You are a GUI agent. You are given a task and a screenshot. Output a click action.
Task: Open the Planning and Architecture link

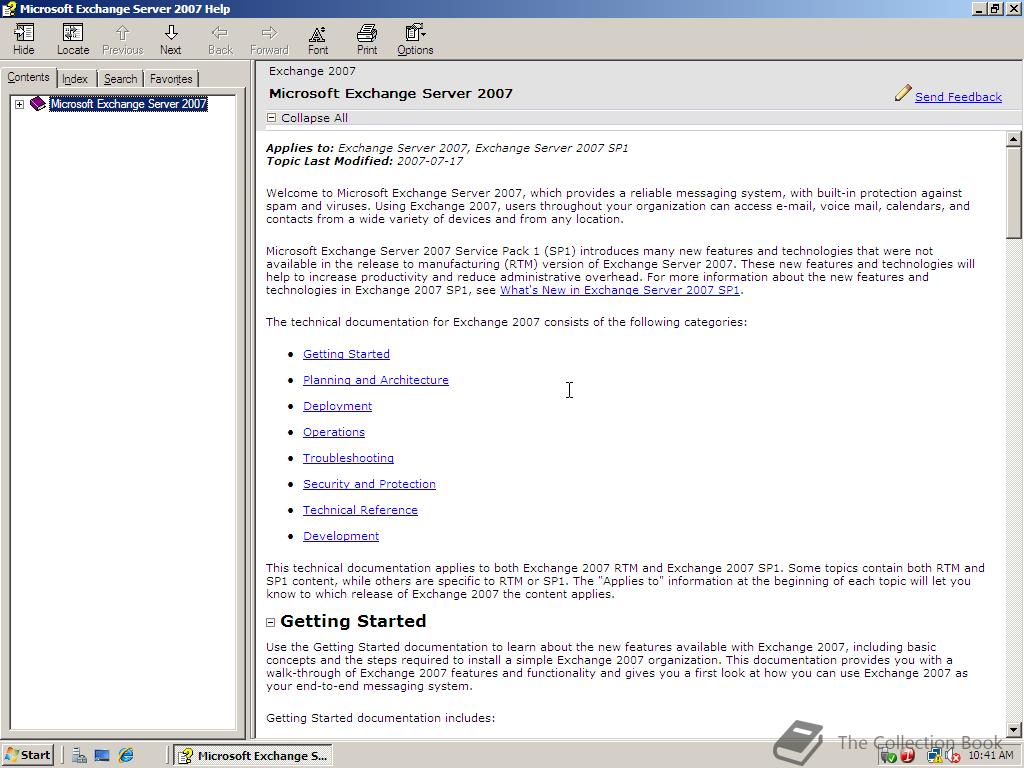(376, 380)
